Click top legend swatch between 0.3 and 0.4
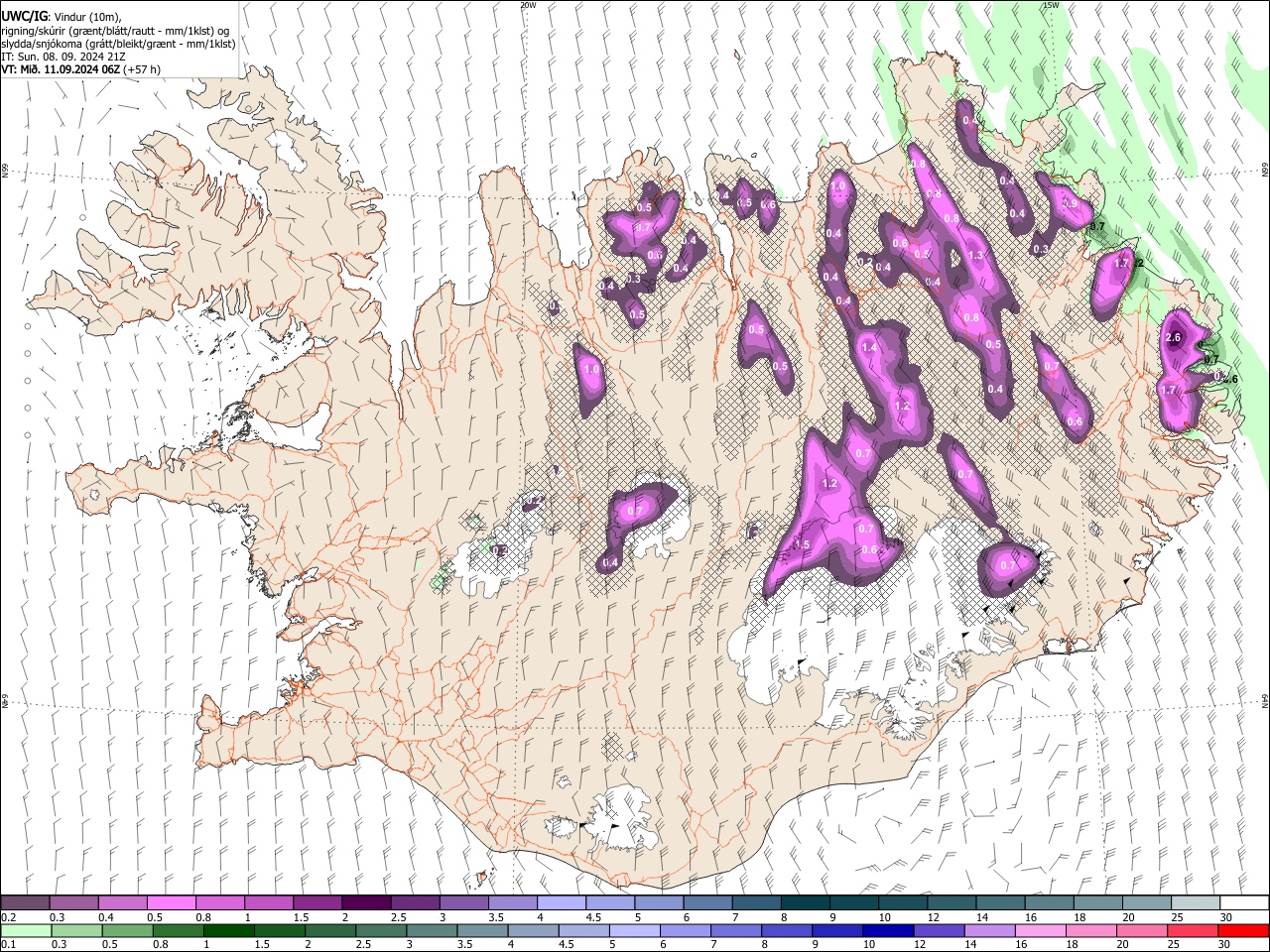The width and height of the screenshot is (1270, 952). pyautogui.click(x=74, y=902)
